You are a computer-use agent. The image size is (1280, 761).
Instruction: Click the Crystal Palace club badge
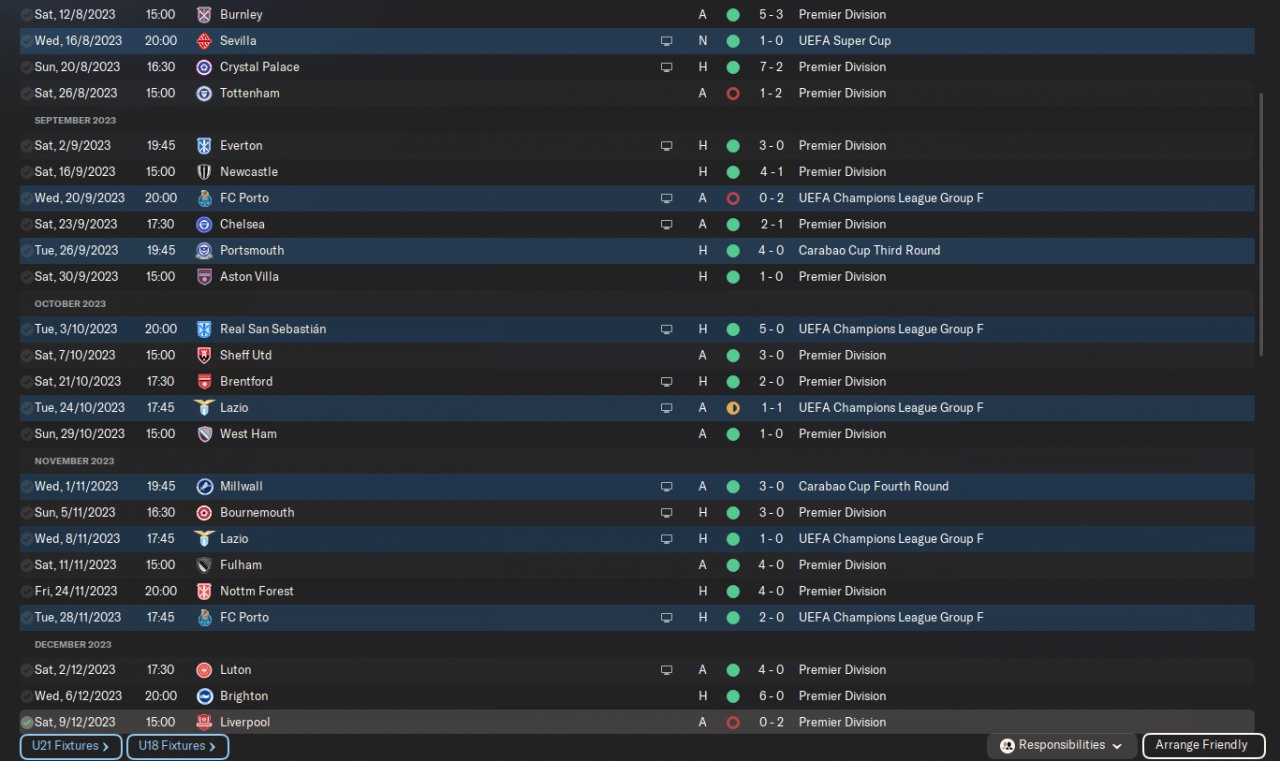tap(204, 67)
